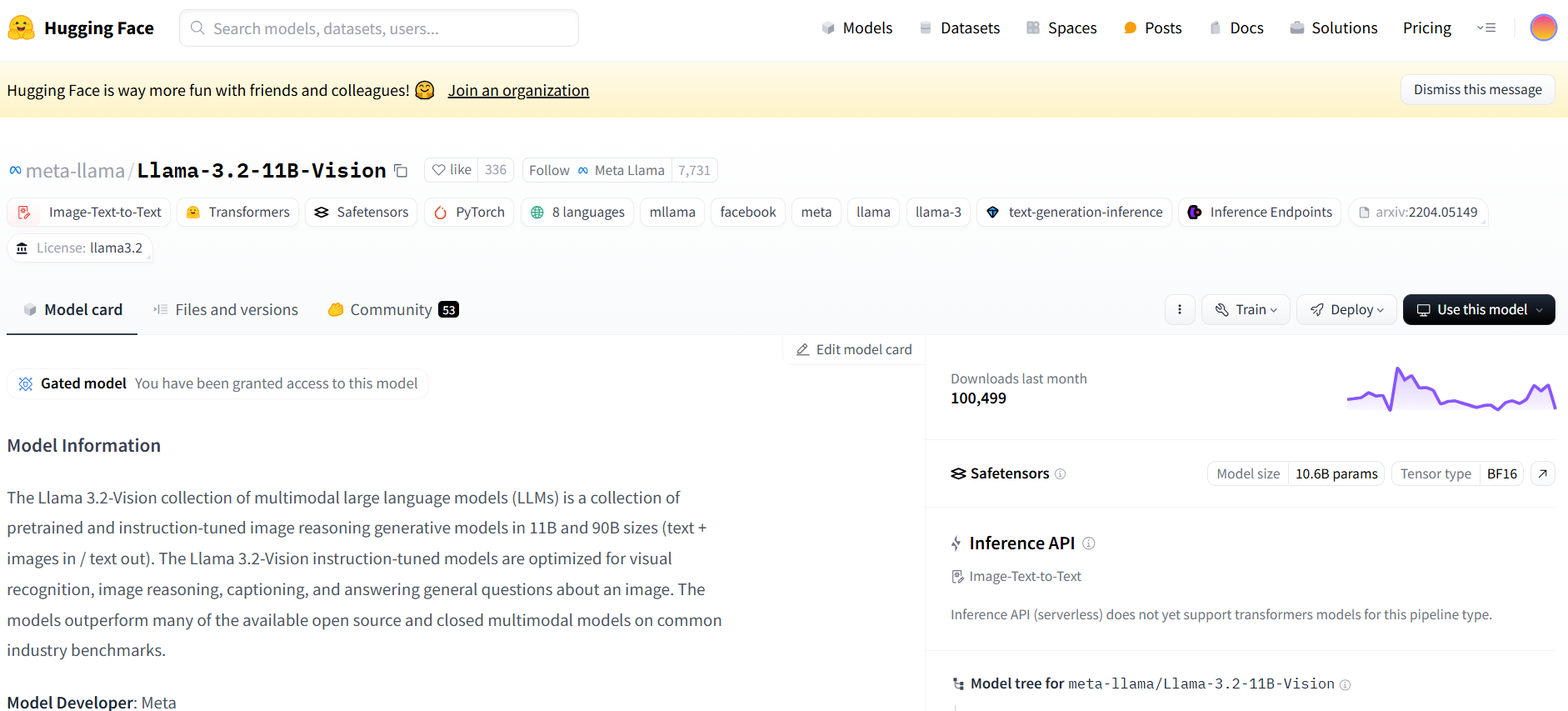Click the Join an organization link
The width and height of the screenshot is (1568, 711).
coord(518,90)
